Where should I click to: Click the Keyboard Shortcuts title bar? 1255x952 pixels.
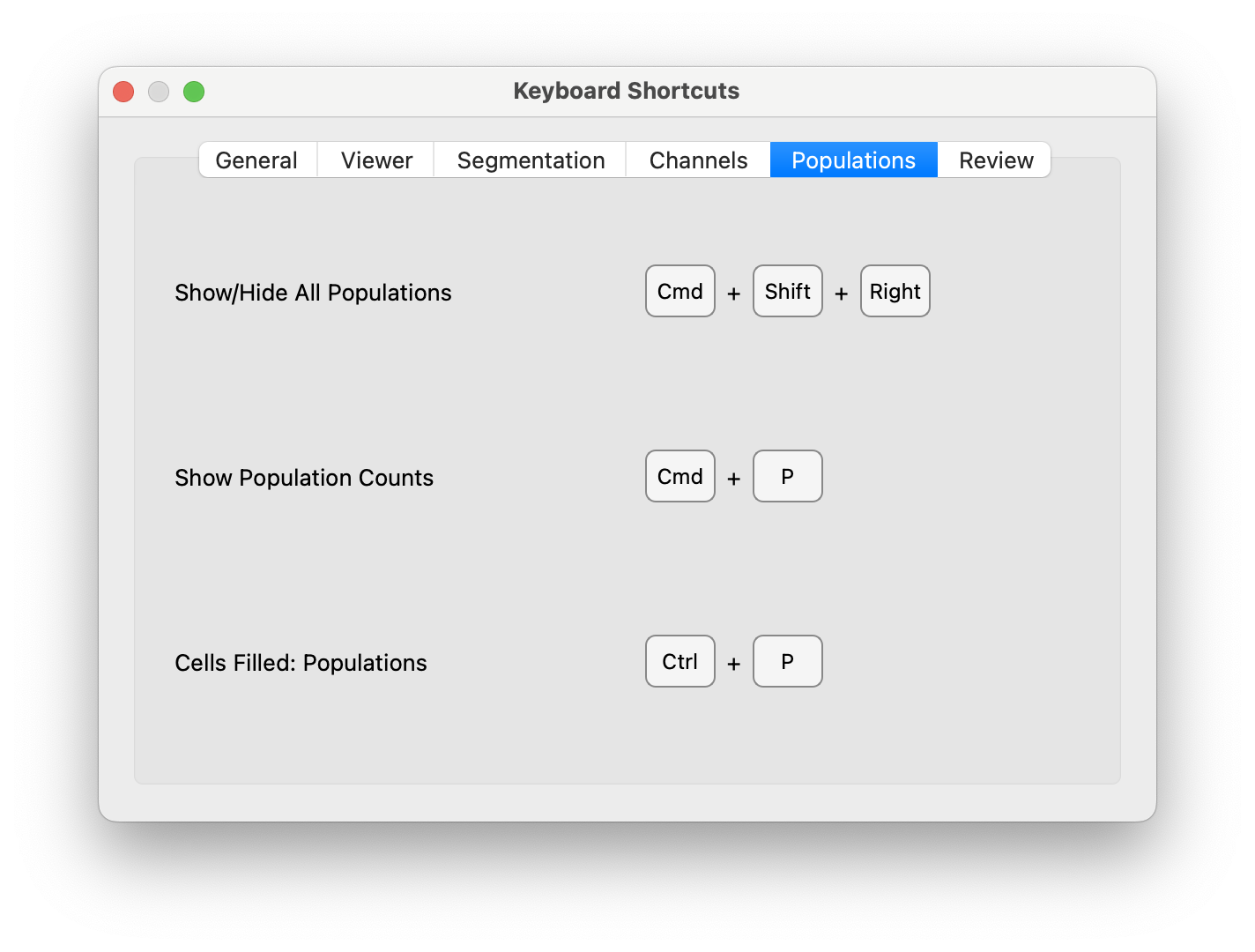[627, 90]
